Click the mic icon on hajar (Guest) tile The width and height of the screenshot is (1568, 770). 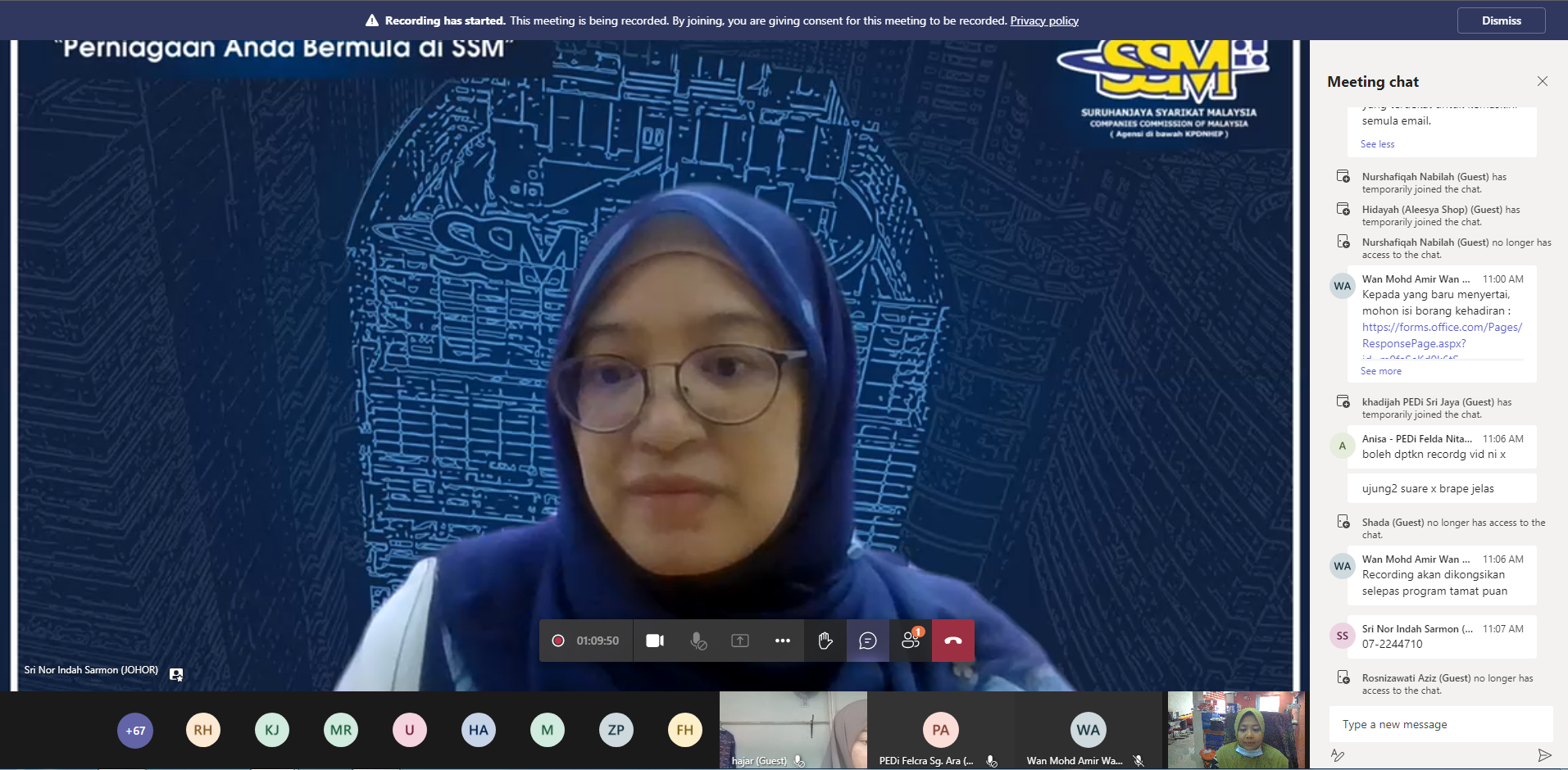click(x=799, y=761)
